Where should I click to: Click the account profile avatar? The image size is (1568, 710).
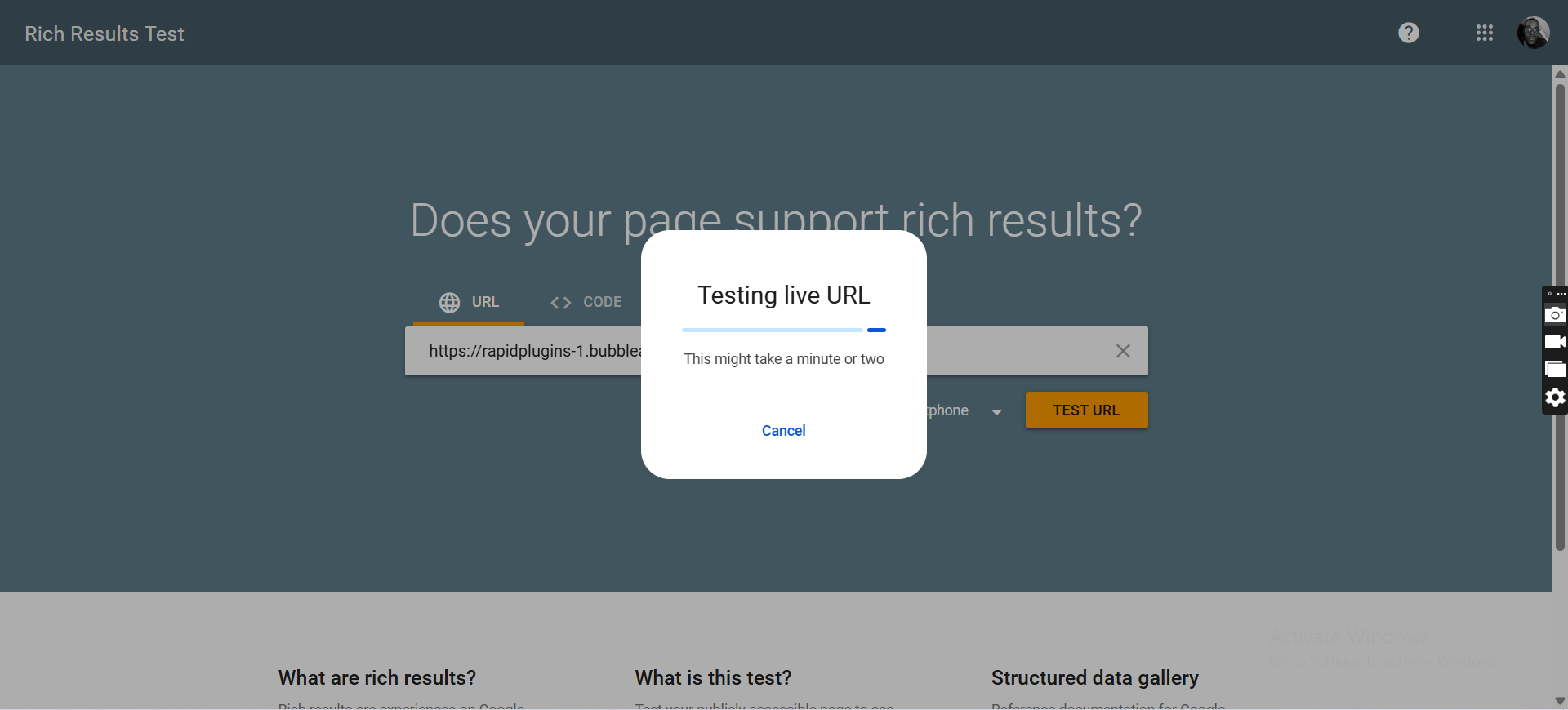point(1533,33)
